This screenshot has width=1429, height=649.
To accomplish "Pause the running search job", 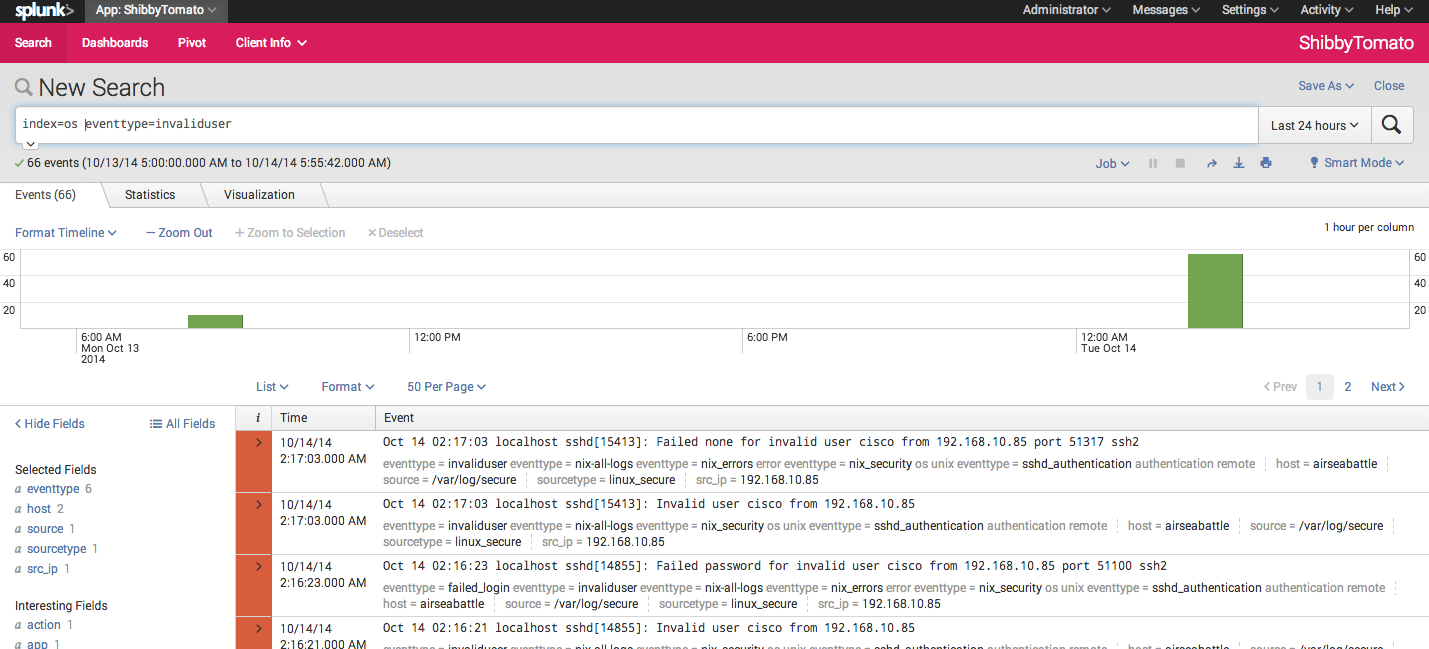I will tap(1153, 163).
